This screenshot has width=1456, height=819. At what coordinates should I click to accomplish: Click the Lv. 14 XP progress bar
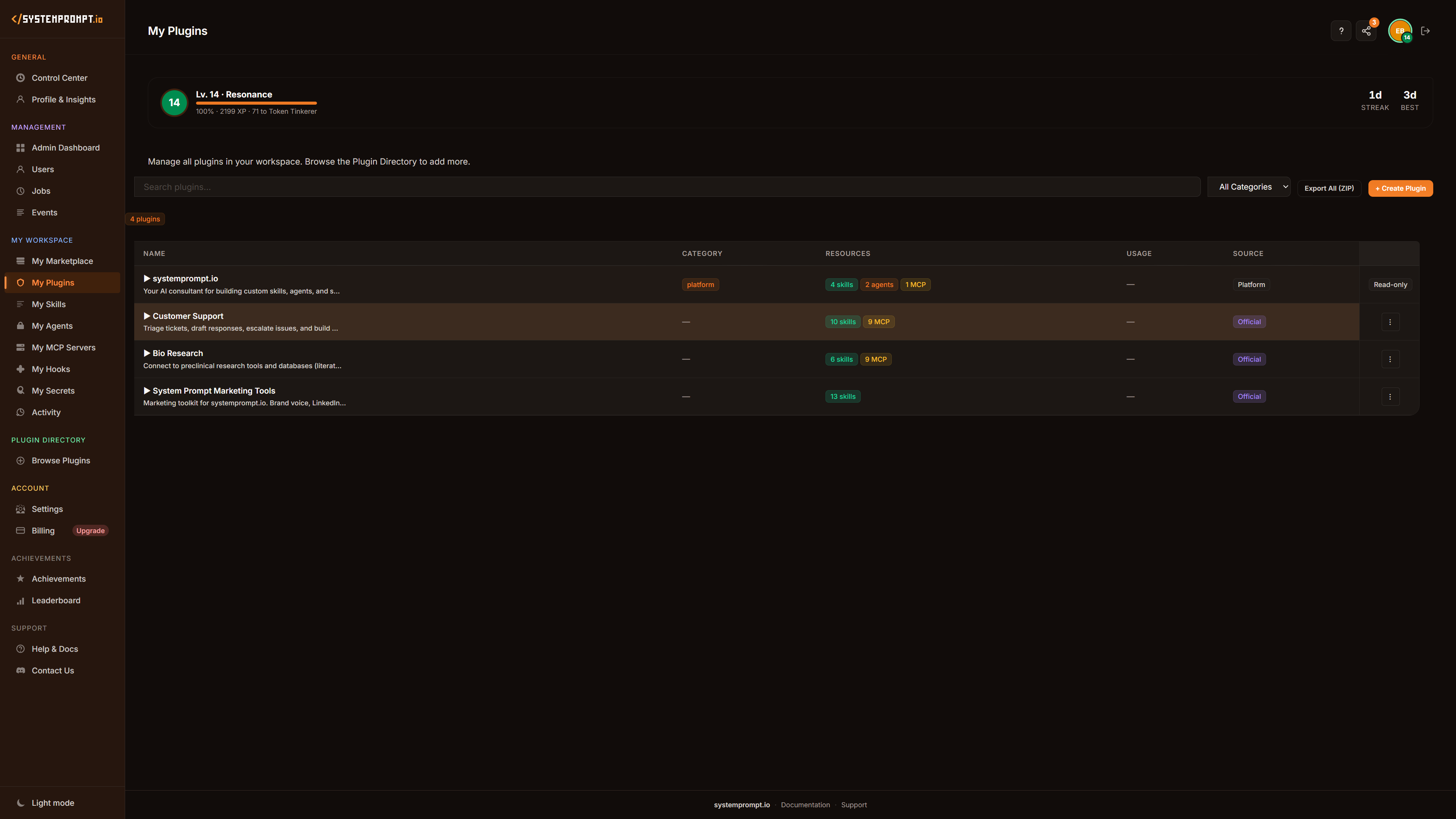[x=256, y=103]
